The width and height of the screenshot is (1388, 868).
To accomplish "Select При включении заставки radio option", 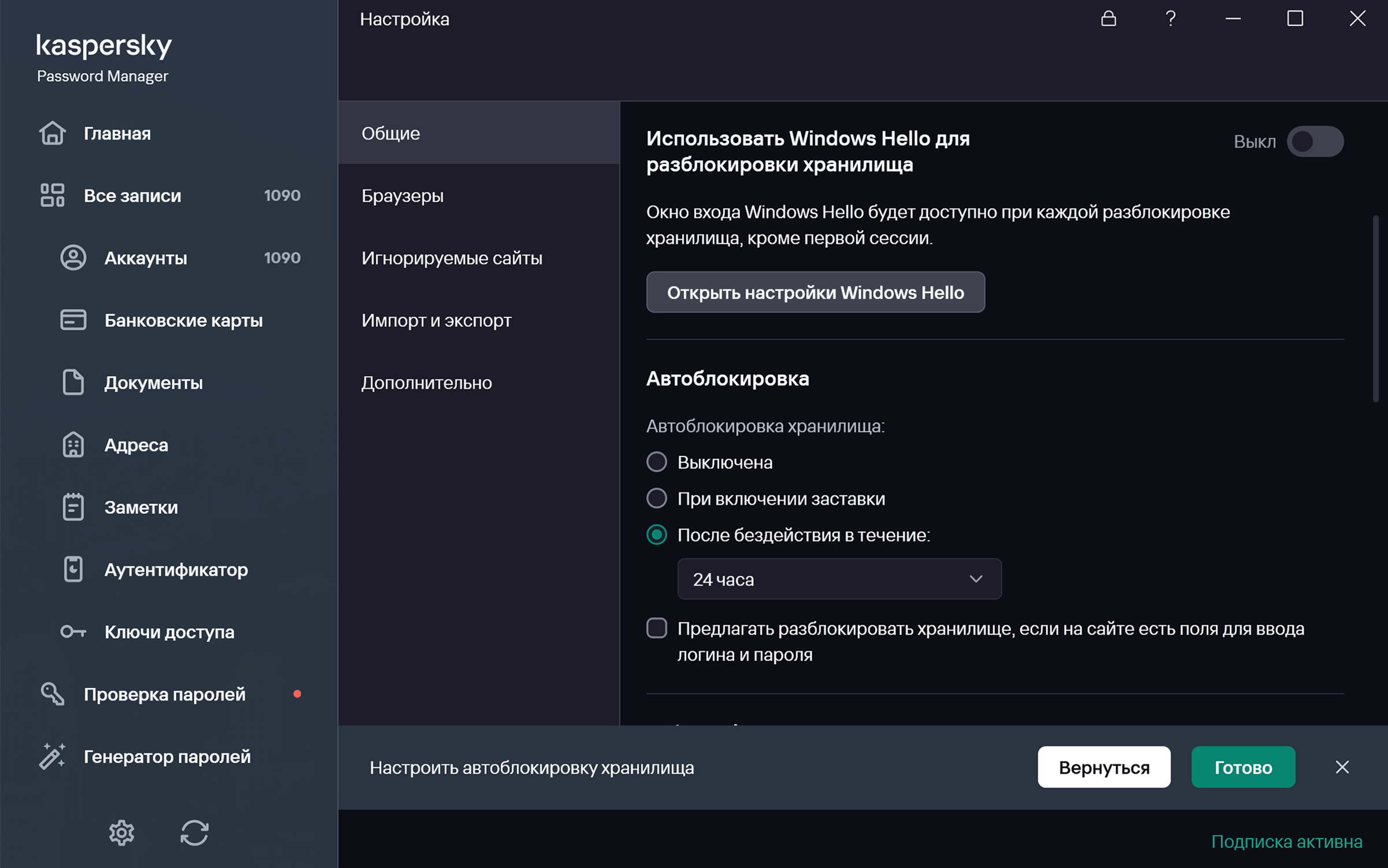I will coord(657,498).
